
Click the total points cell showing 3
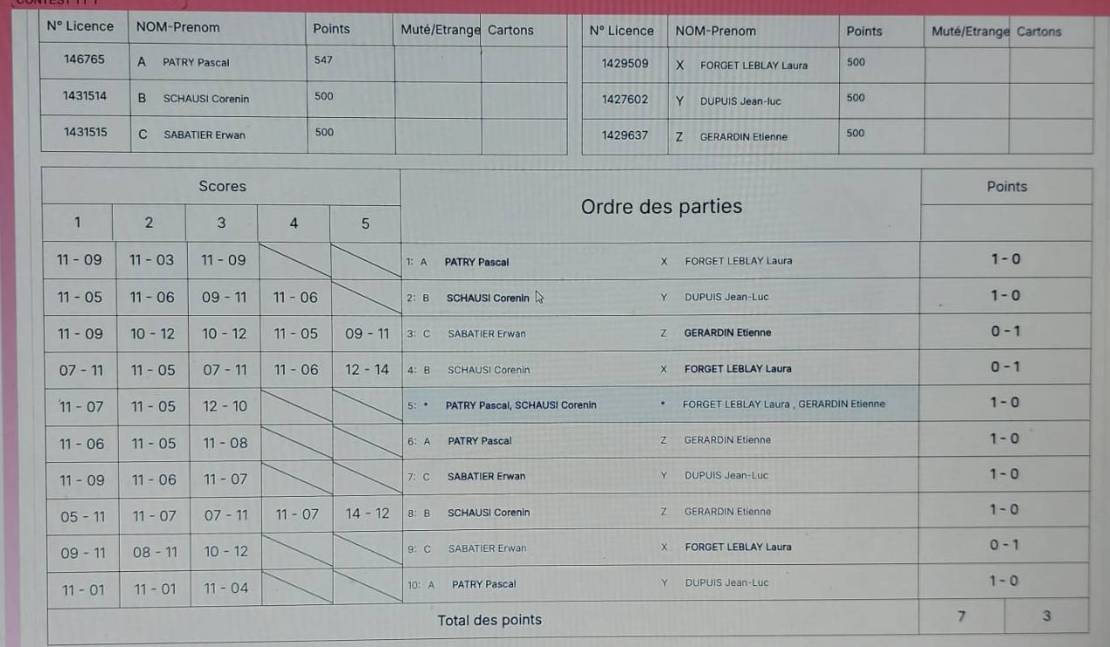(1046, 616)
